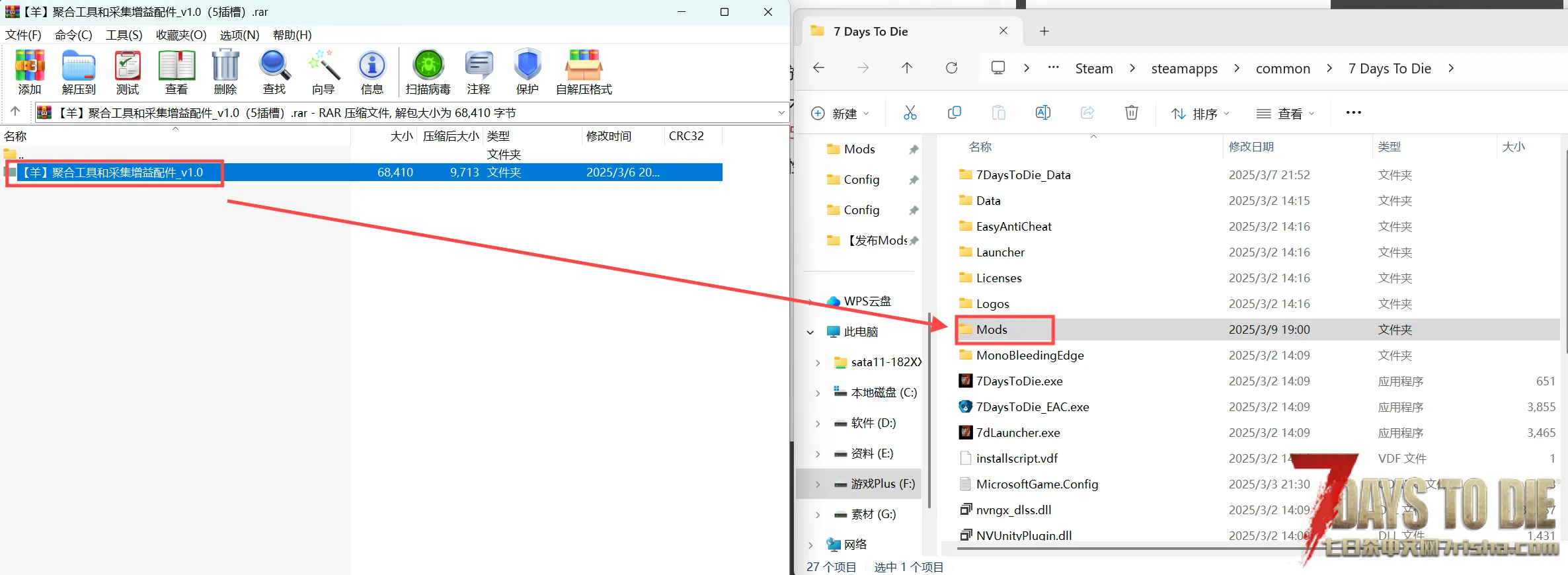Refresh the Explorer folder view
Screen dimensions: 1568x575
coord(951,68)
